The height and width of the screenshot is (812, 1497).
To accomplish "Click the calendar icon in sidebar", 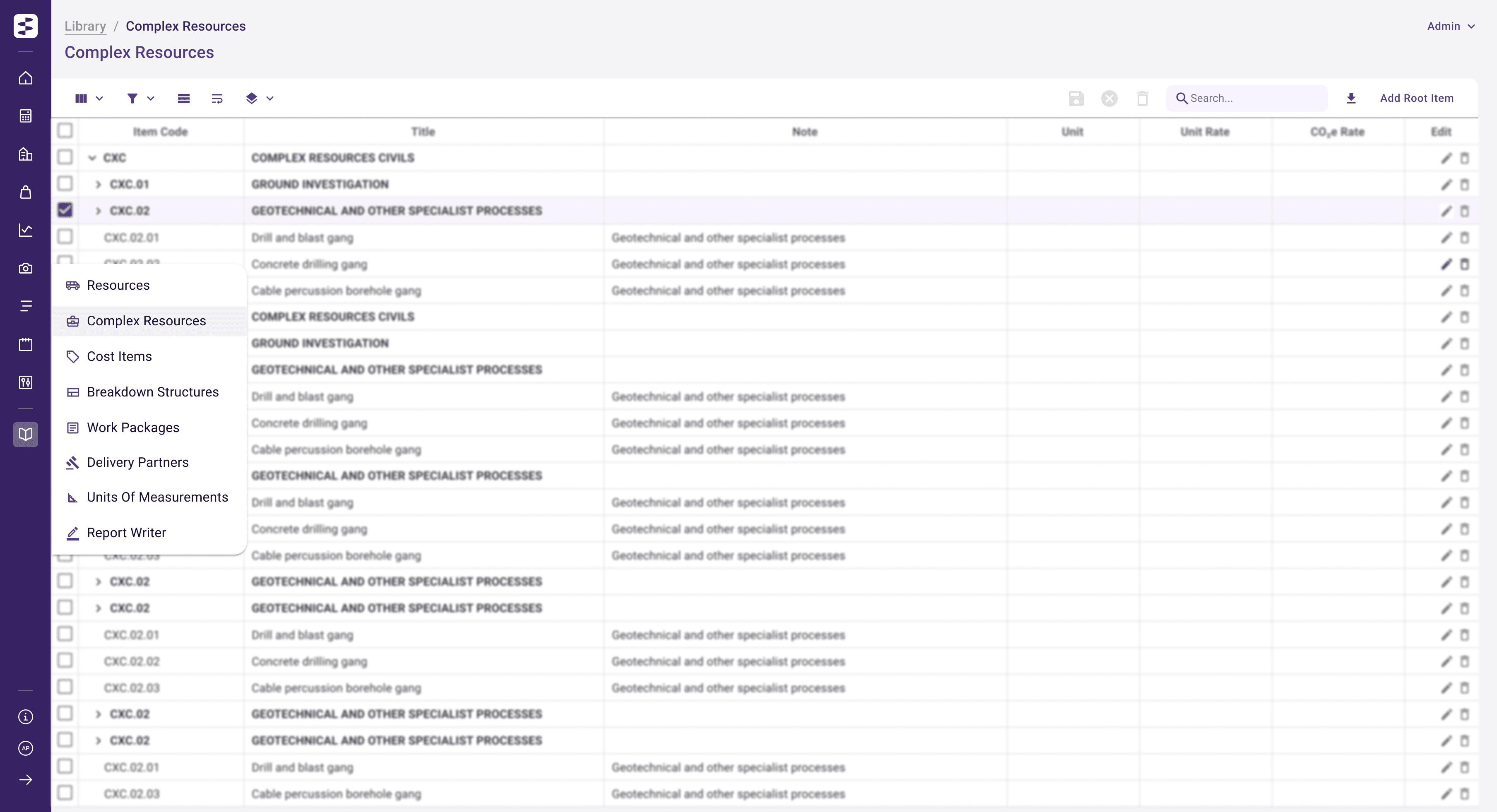I will click(26, 344).
